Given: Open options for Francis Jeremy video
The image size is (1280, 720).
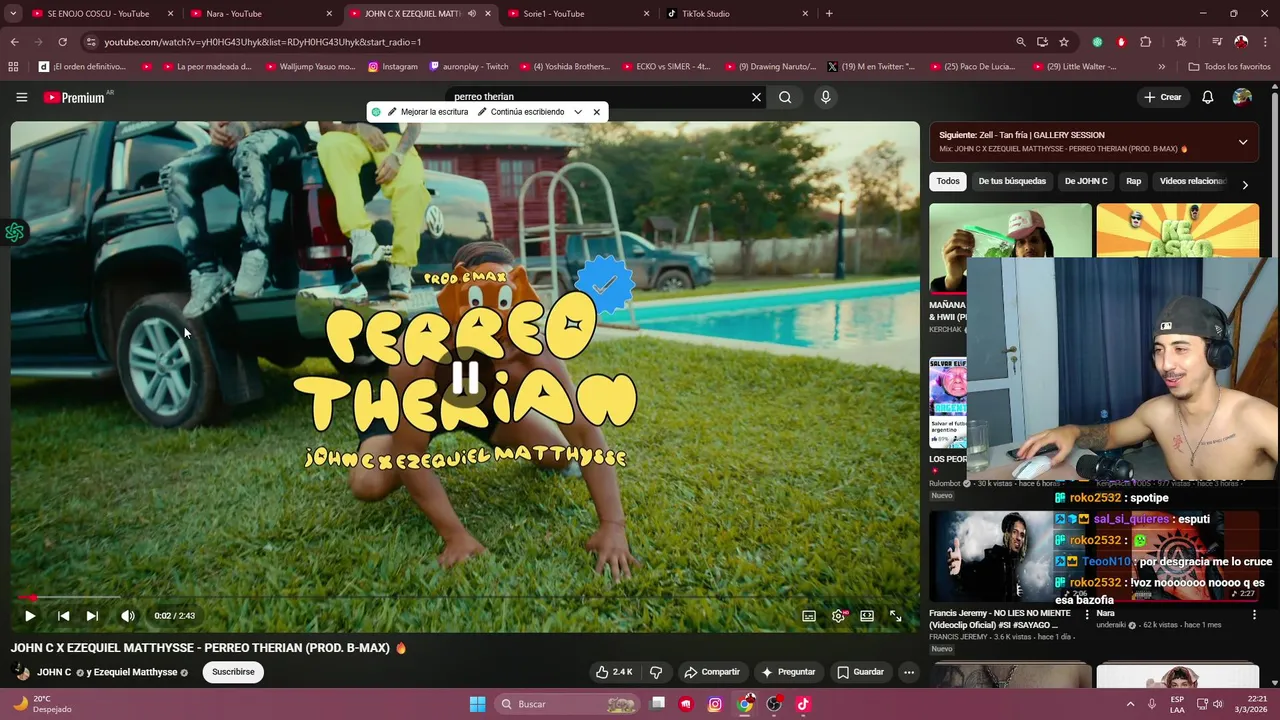Looking at the screenshot, I should click(x=1087, y=615).
